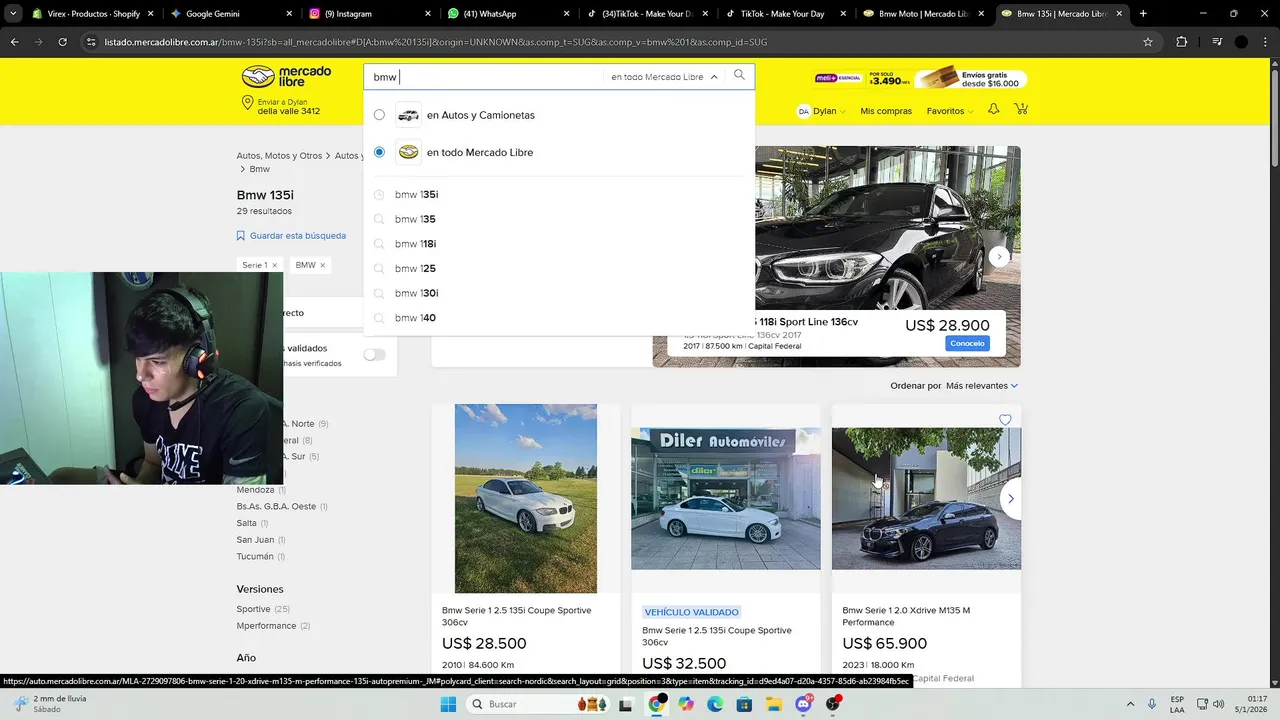Image resolution: width=1280 pixels, height=720 pixels.
Task: Show next photo on Xdrive M135 listing
Action: pos(1010,498)
